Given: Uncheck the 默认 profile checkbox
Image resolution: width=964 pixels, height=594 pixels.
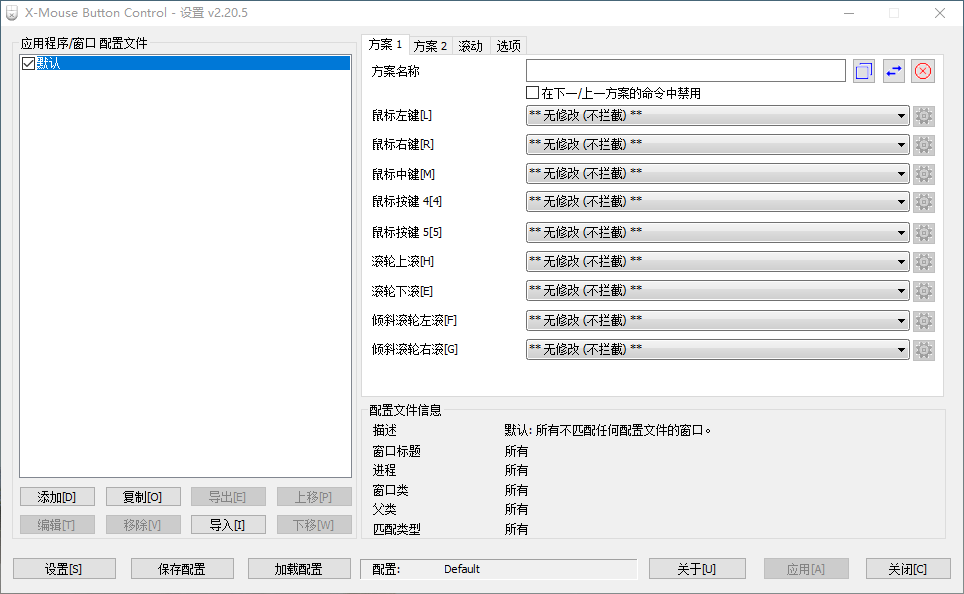Looking at the screenshot, I should click(x=27, y=62).
